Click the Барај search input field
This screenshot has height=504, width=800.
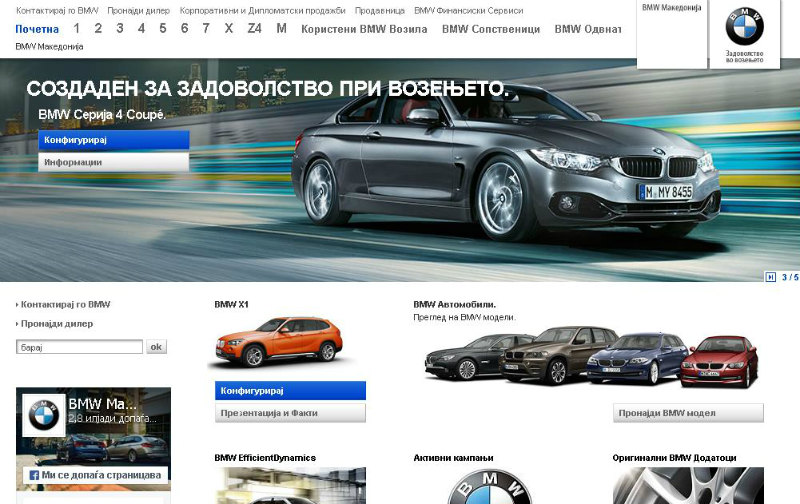click(80, 347)
